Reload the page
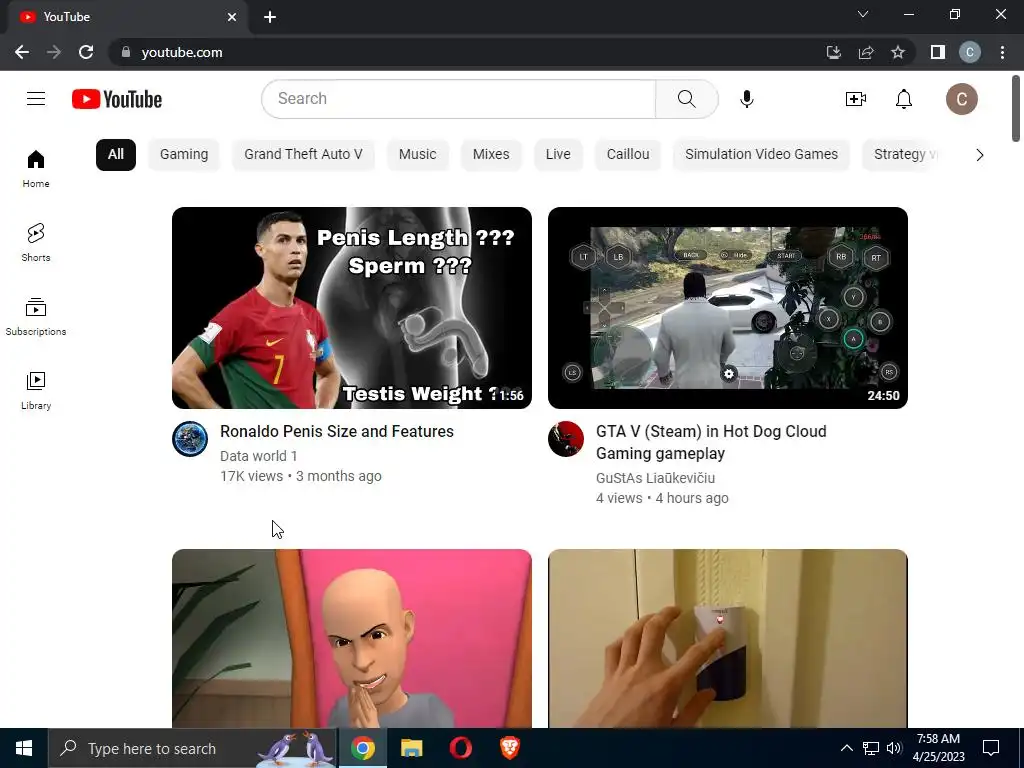 [x=86, y=52]
